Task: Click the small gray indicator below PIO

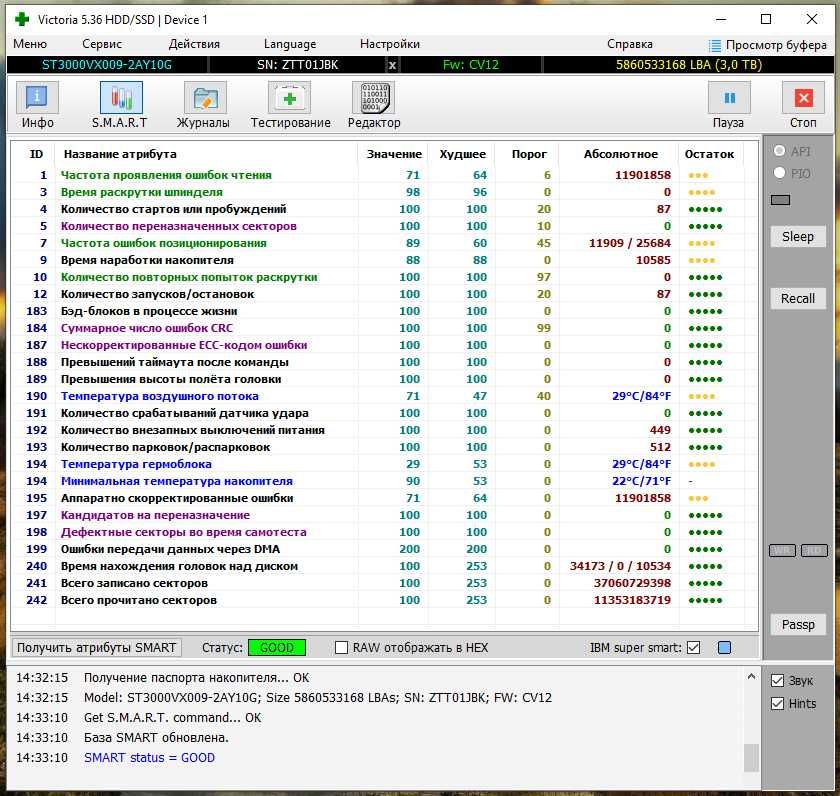Action: click(x=780, y=200)
